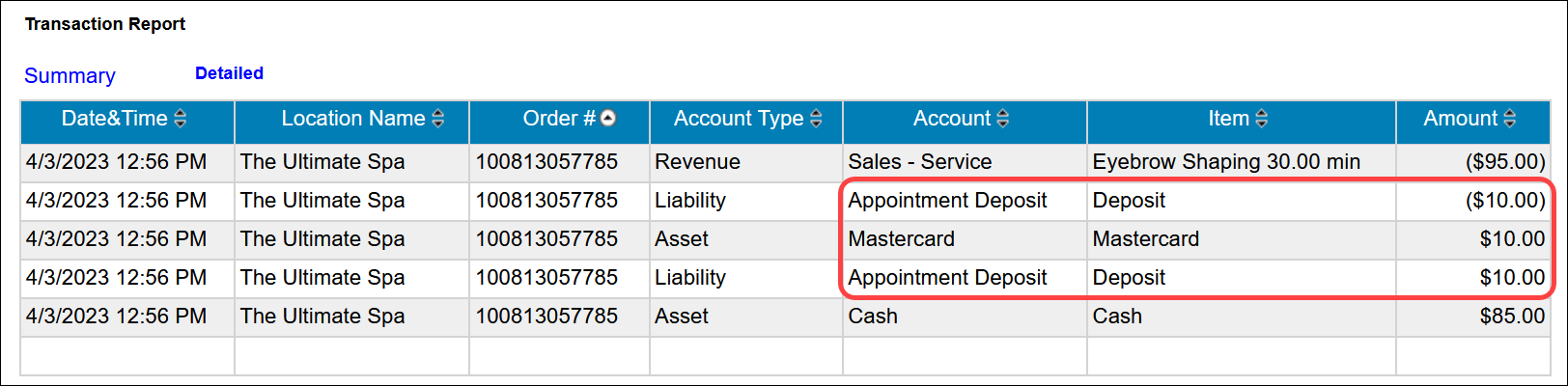Select the 'Mastercard' account cell

tap(965, 239)
